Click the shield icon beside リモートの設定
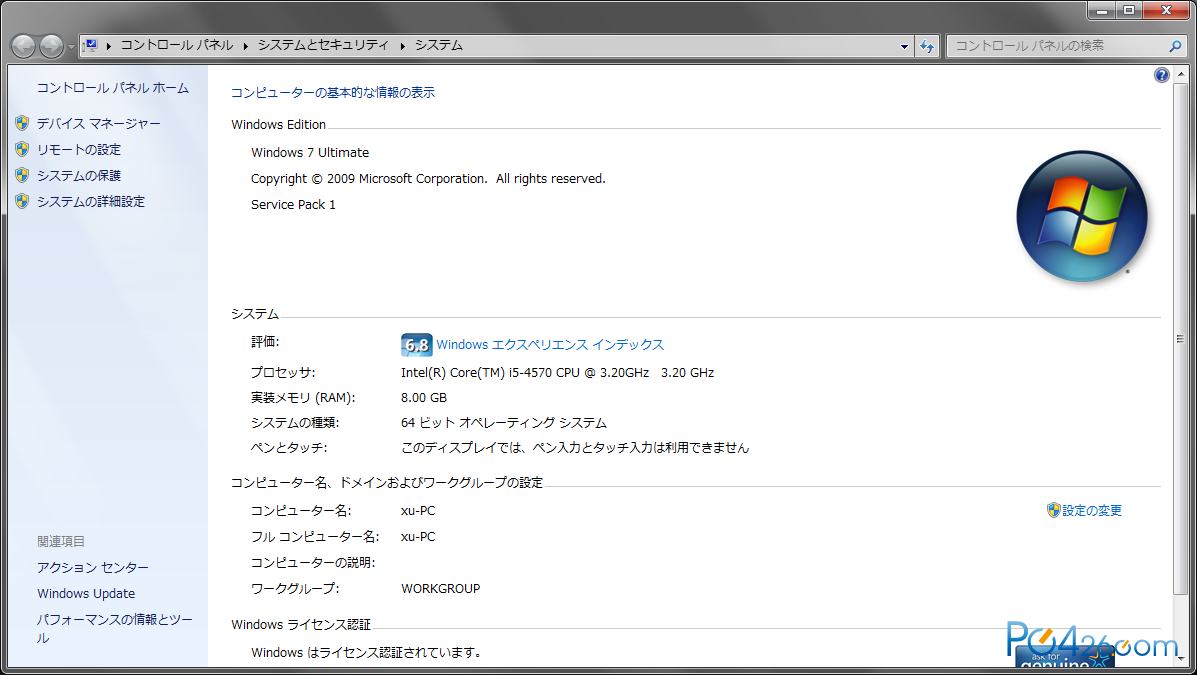 click(22, 149)
